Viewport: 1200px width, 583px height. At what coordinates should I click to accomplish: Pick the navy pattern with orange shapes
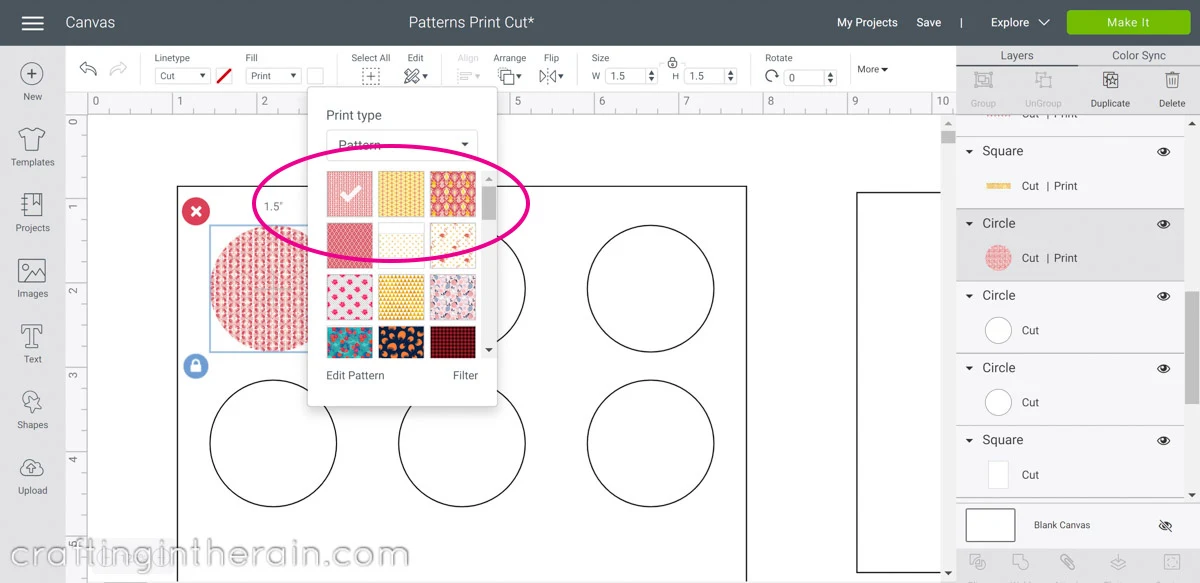(x=401, y=342)
